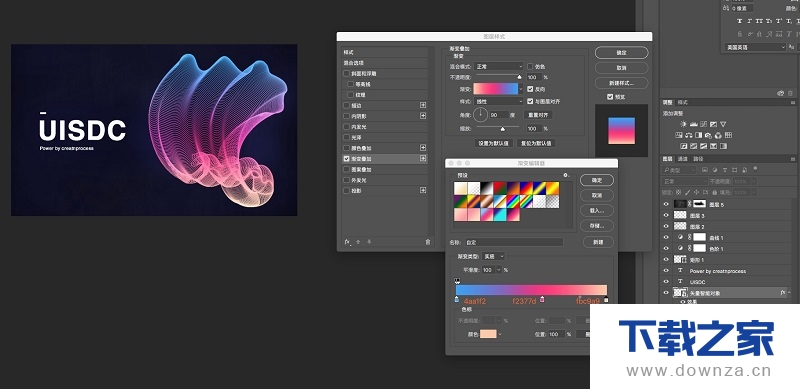Uncheck the 反向 reverse checkbox
The image size is (800, 389).
(530, 88)
